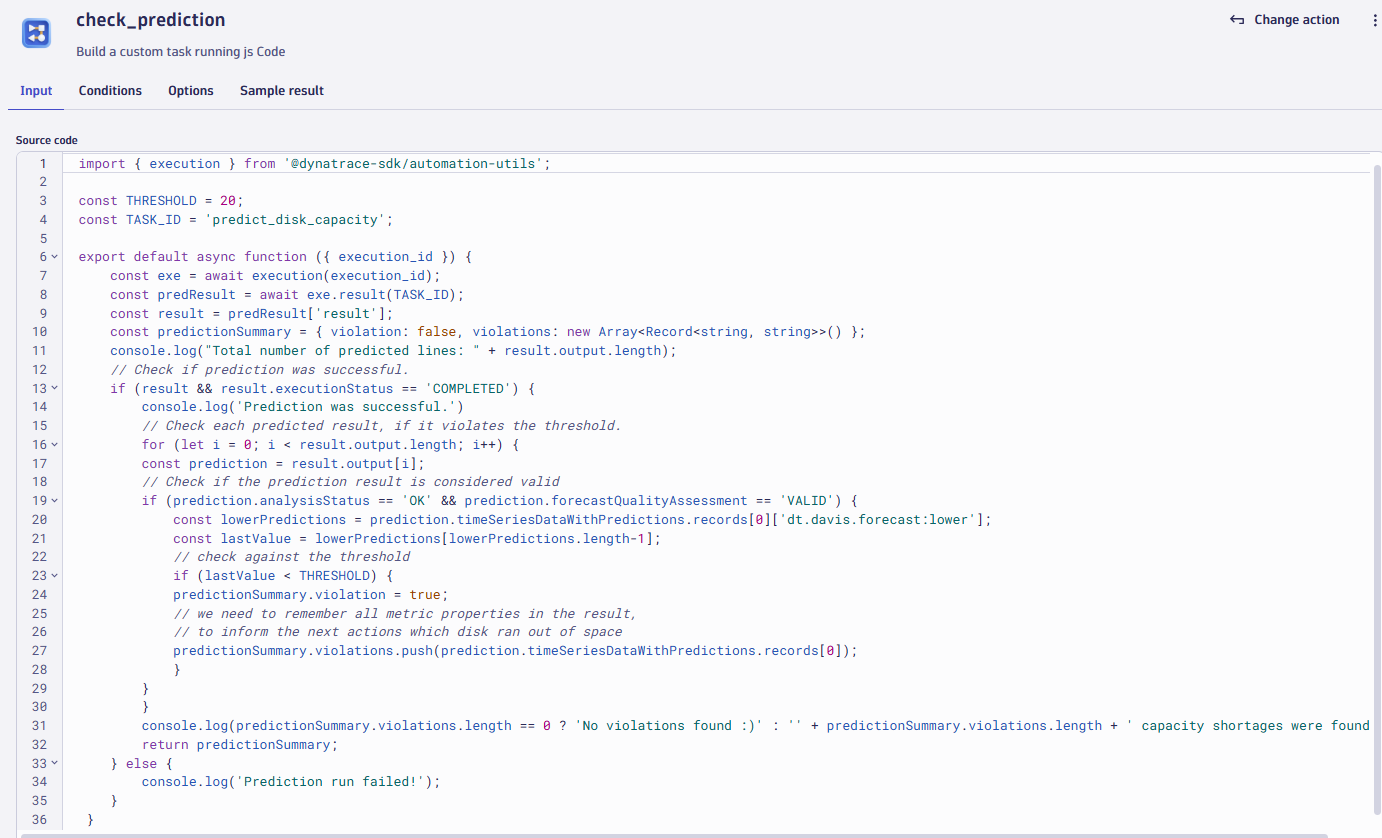Image resolution: width=1382 pixels, height=838 pixels.
Task: Collapse the function block at line 6
Action: click(x=55, y=257)
